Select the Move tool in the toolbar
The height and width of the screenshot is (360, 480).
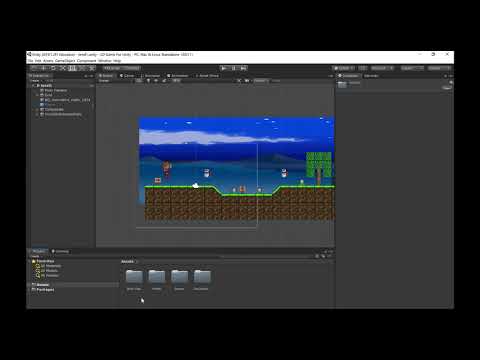click(x=44, y=68)
